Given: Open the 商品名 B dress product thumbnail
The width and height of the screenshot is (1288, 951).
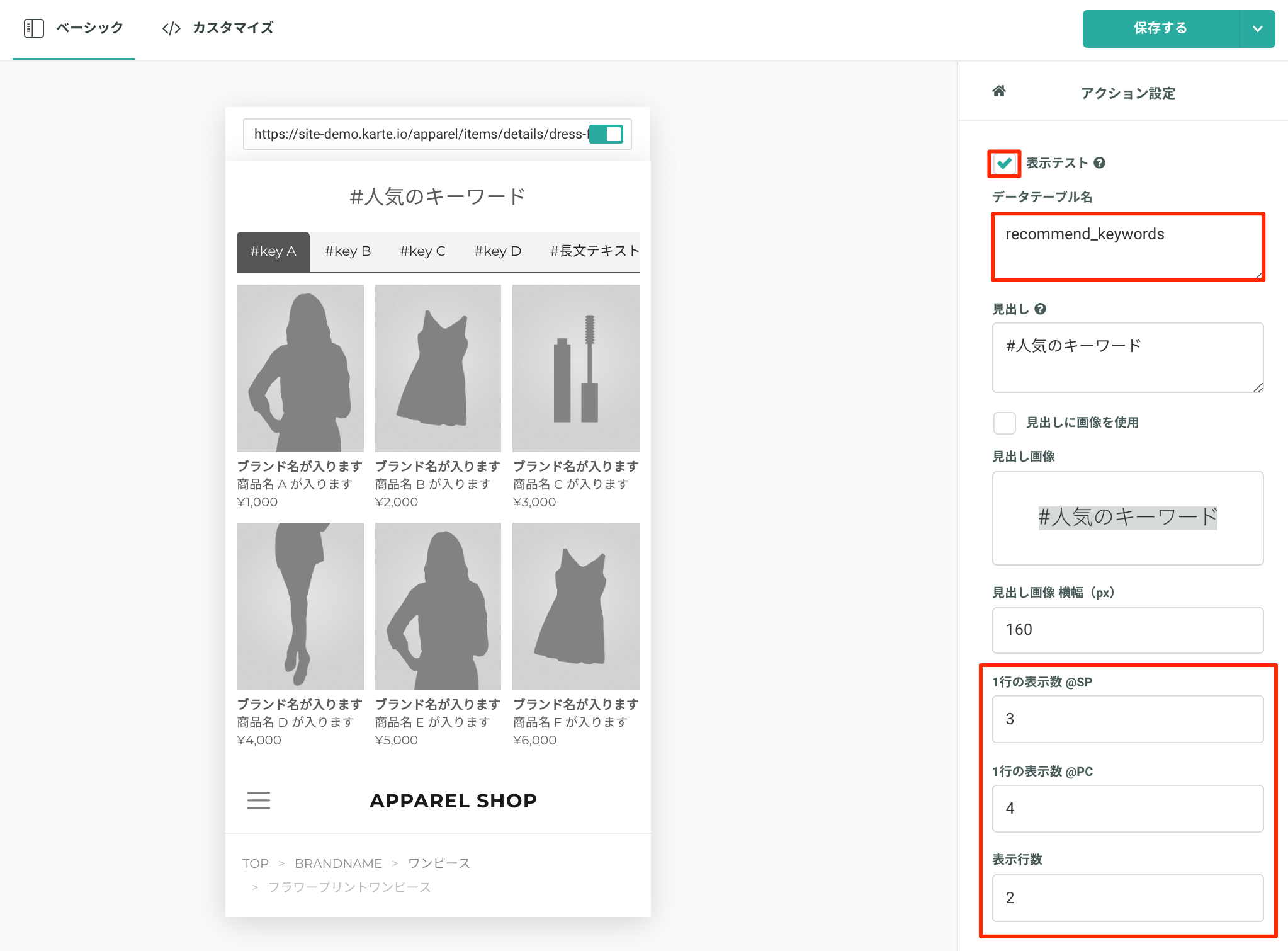Looking at the screenshot, I should point(438,368).
